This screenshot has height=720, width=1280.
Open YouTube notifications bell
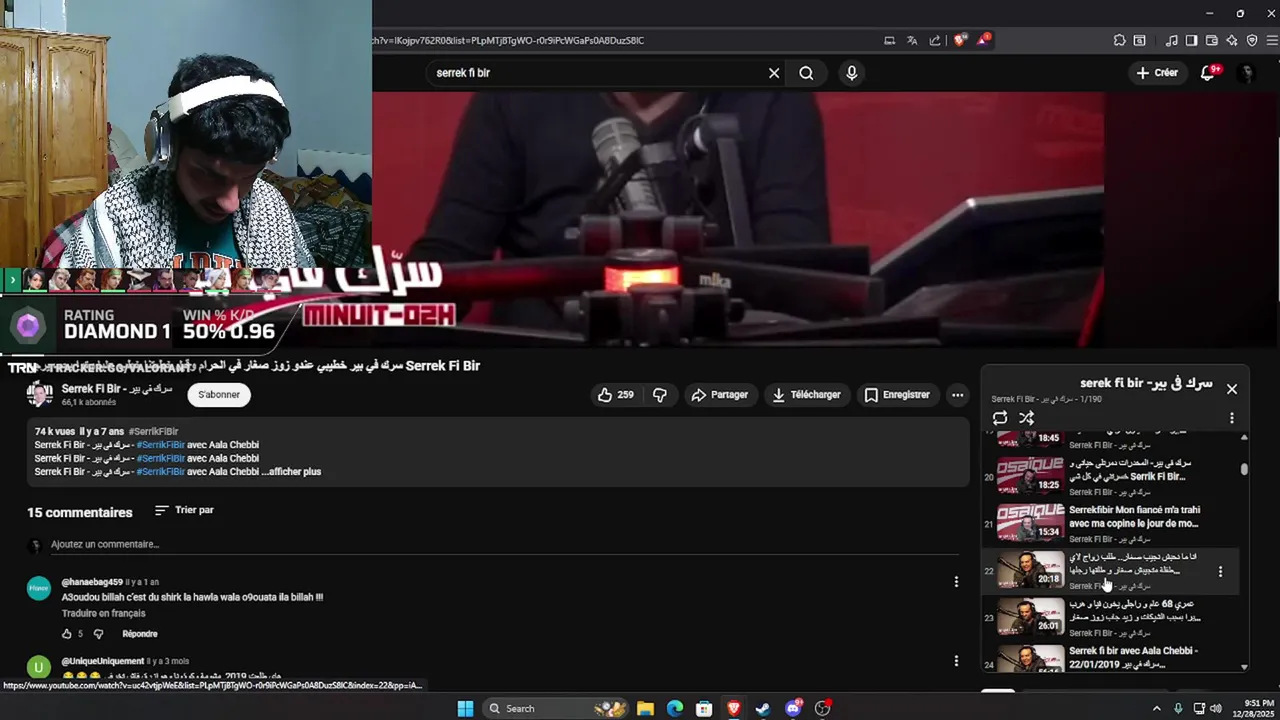tap(1209, 73)
